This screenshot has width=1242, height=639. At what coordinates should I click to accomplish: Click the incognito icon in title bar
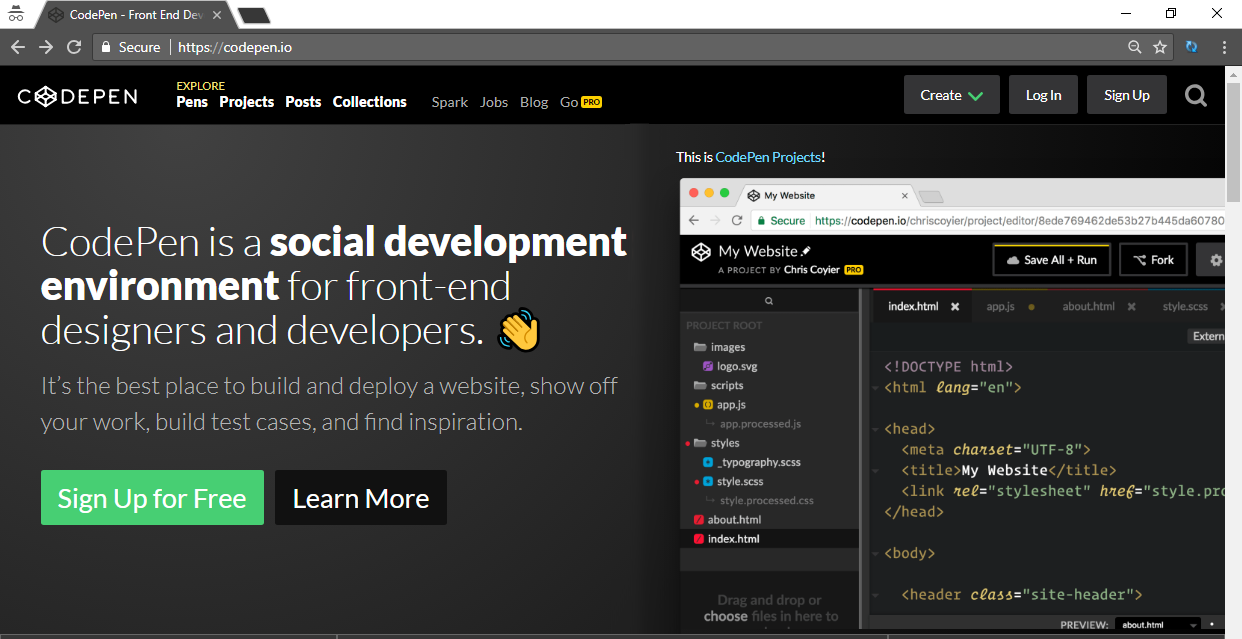coord(17,14)
